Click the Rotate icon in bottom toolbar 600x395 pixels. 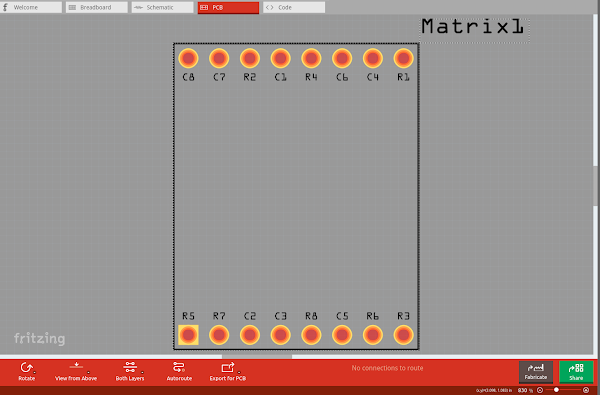click(26, 368)
